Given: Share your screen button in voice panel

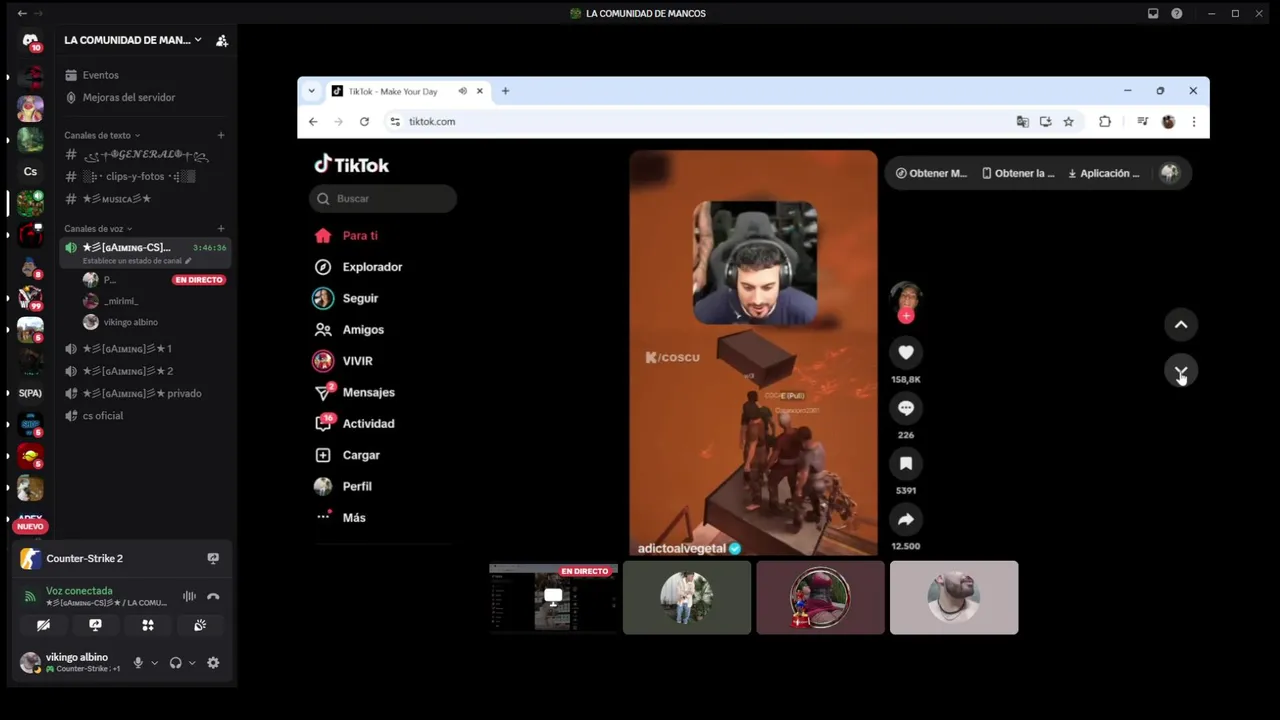Looking at the screenshot, I should coord(95,625).
